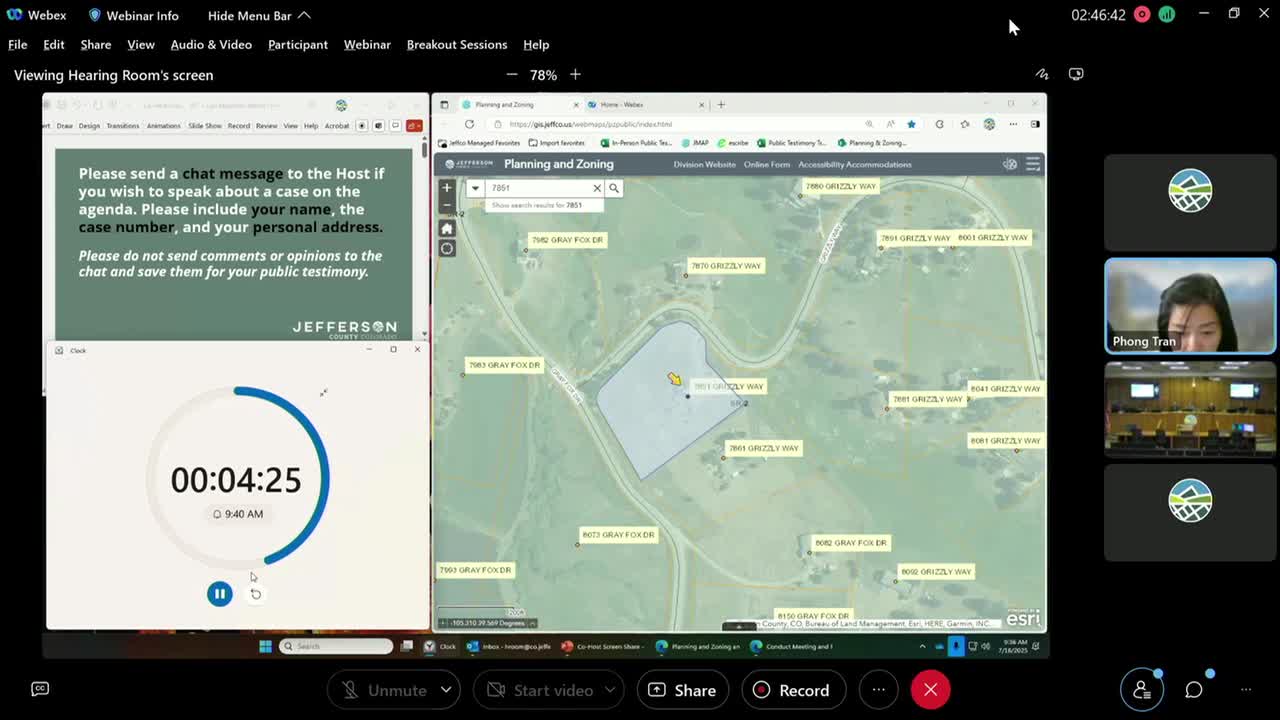Click the Share button
This screenshot has height=720, width=1280.
tap(682, 690)
